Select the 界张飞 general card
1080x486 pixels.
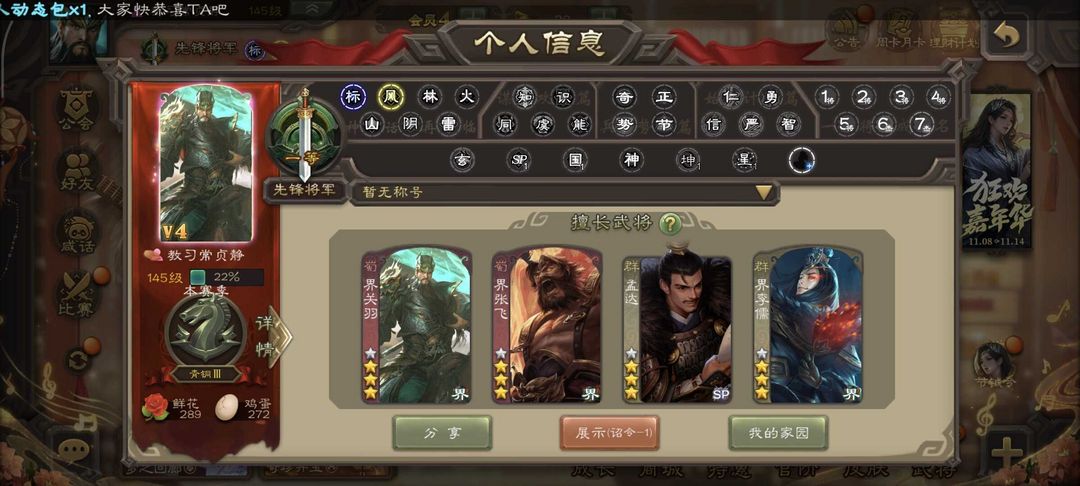click(547, 325)
